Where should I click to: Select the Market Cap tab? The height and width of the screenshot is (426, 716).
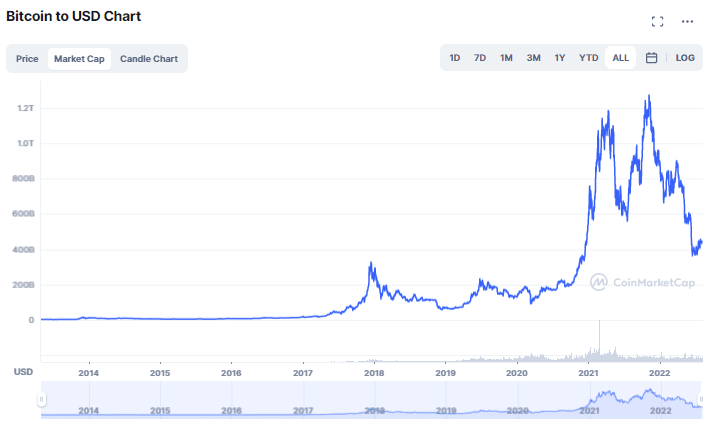[79, 59]
